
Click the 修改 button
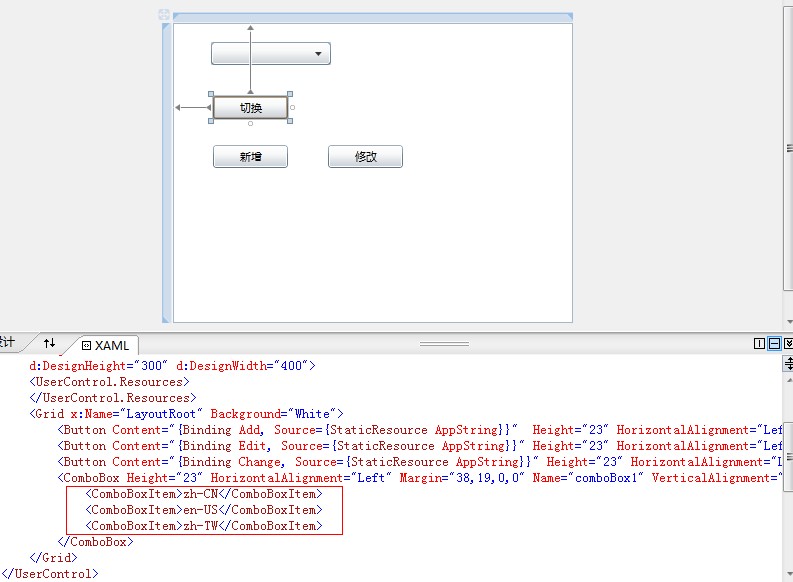(365, 157)
